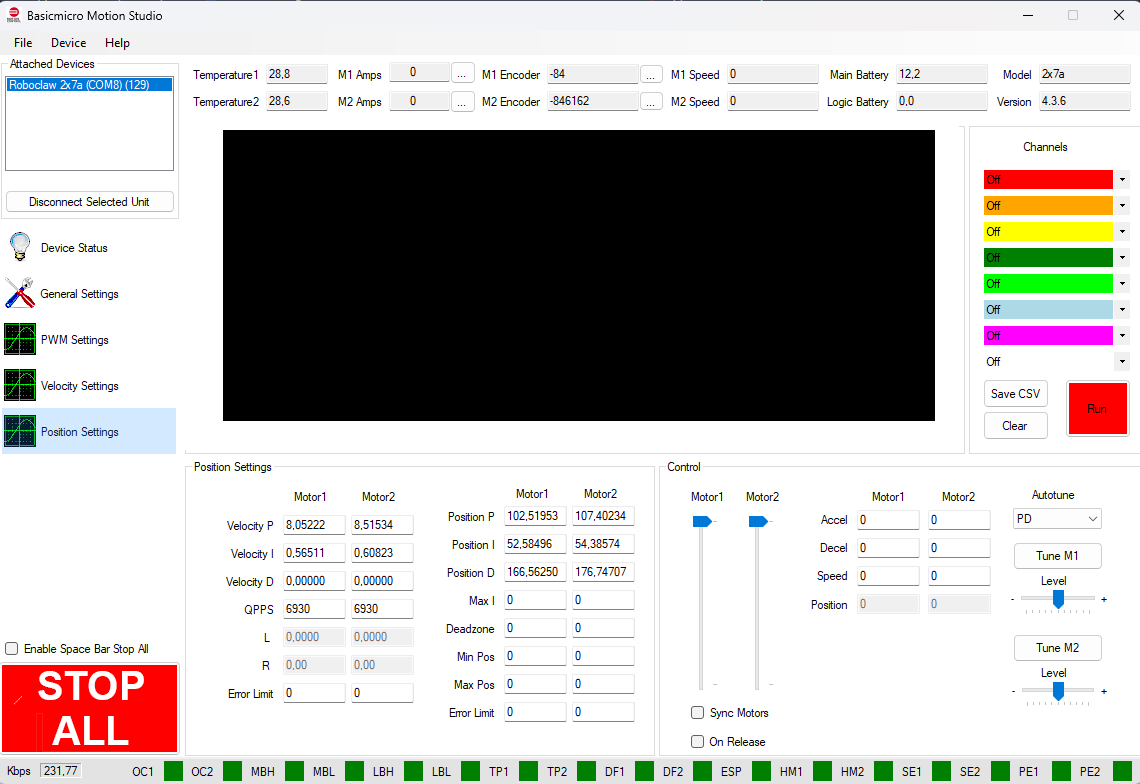Expand the red channel dropdown

click(1122, 180)
